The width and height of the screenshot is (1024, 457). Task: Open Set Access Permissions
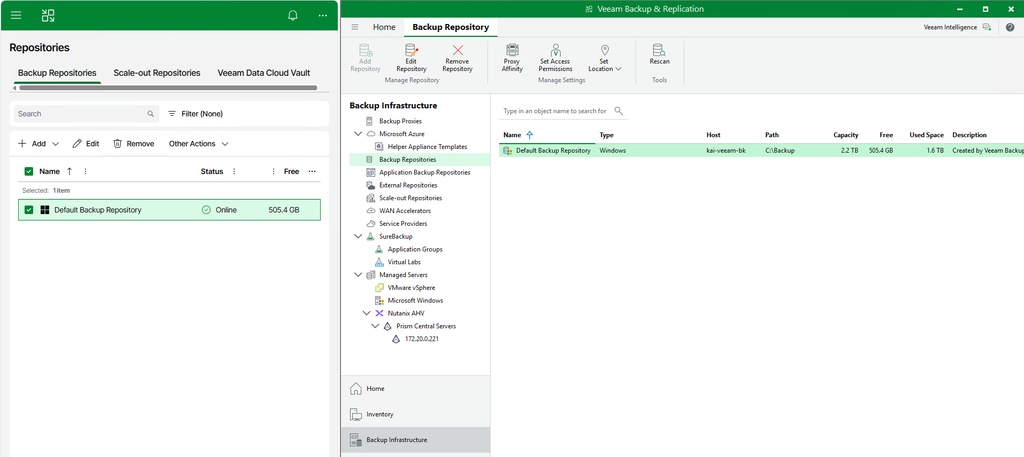click(x=556, y=57)
